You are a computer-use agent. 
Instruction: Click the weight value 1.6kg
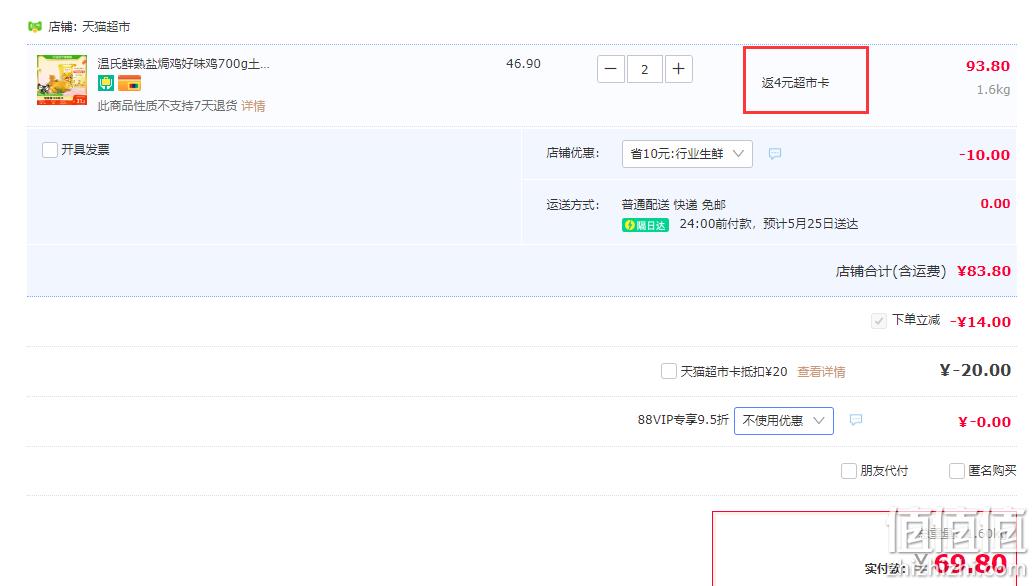point(993,90)
